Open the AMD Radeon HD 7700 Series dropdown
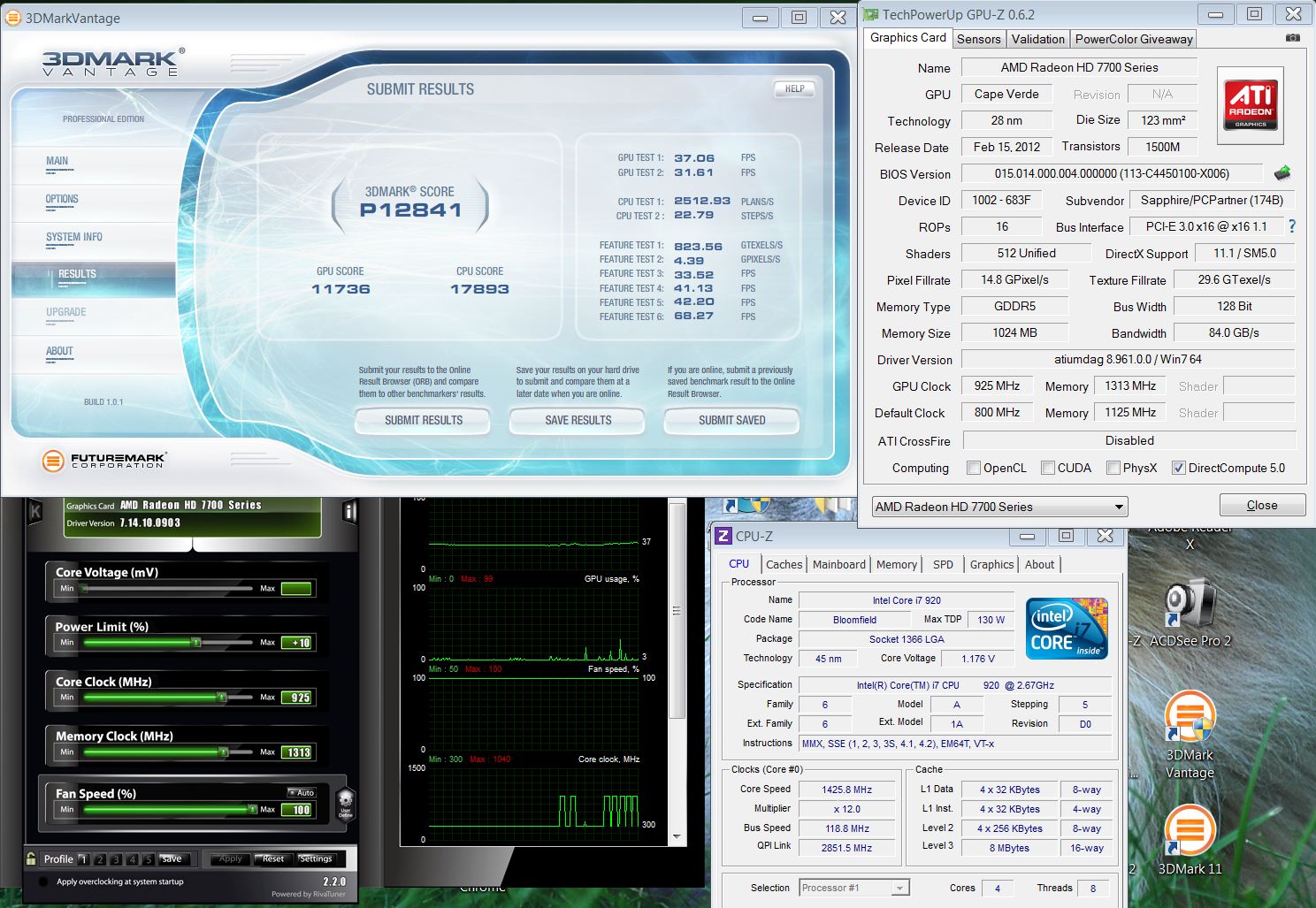1316x908 pixels. click(999, 507)
